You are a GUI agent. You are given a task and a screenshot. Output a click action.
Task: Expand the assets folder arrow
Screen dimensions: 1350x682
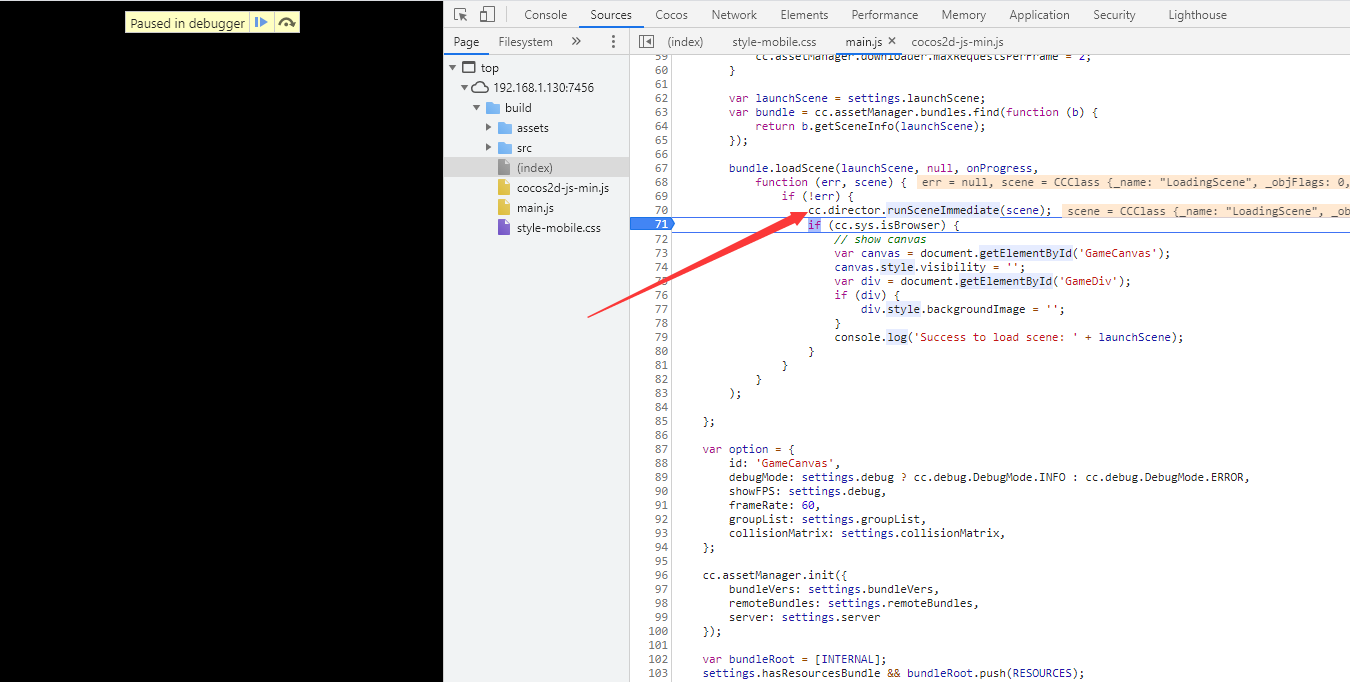pos(489,128)
